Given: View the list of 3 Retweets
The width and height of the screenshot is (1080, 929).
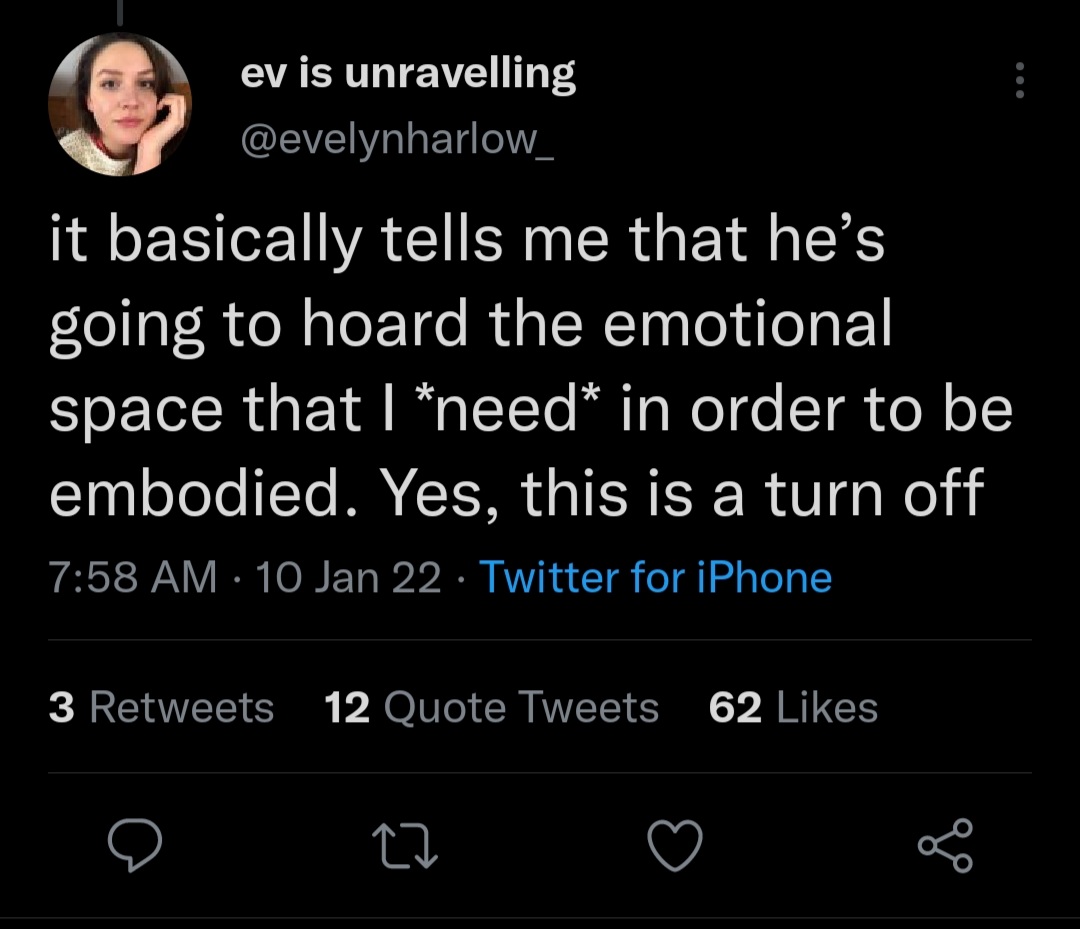Looking at the screenshot, I should pos(161,708).
